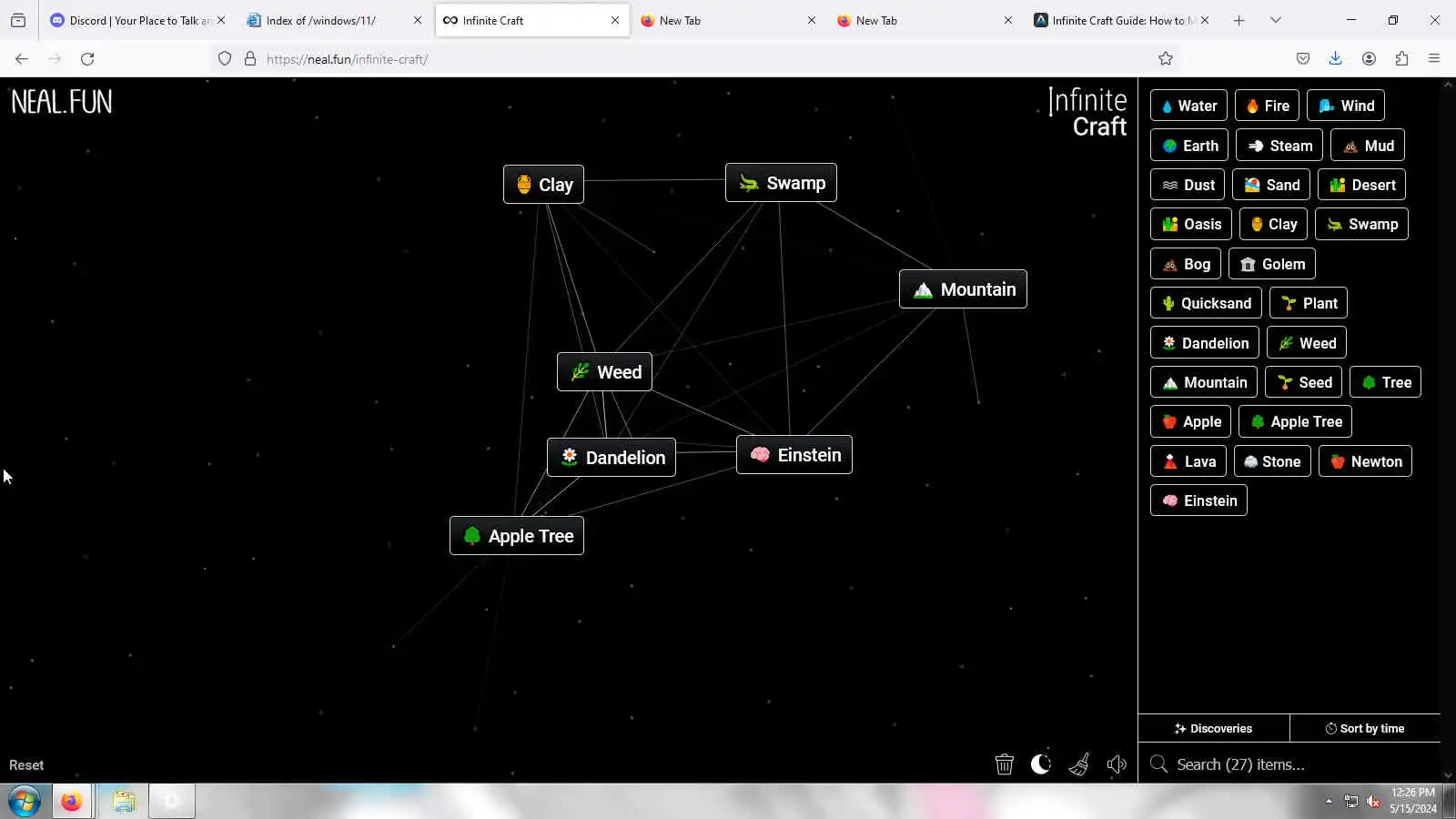
Task: Open Firefox downloads panel
Action: pos(1335,59)
